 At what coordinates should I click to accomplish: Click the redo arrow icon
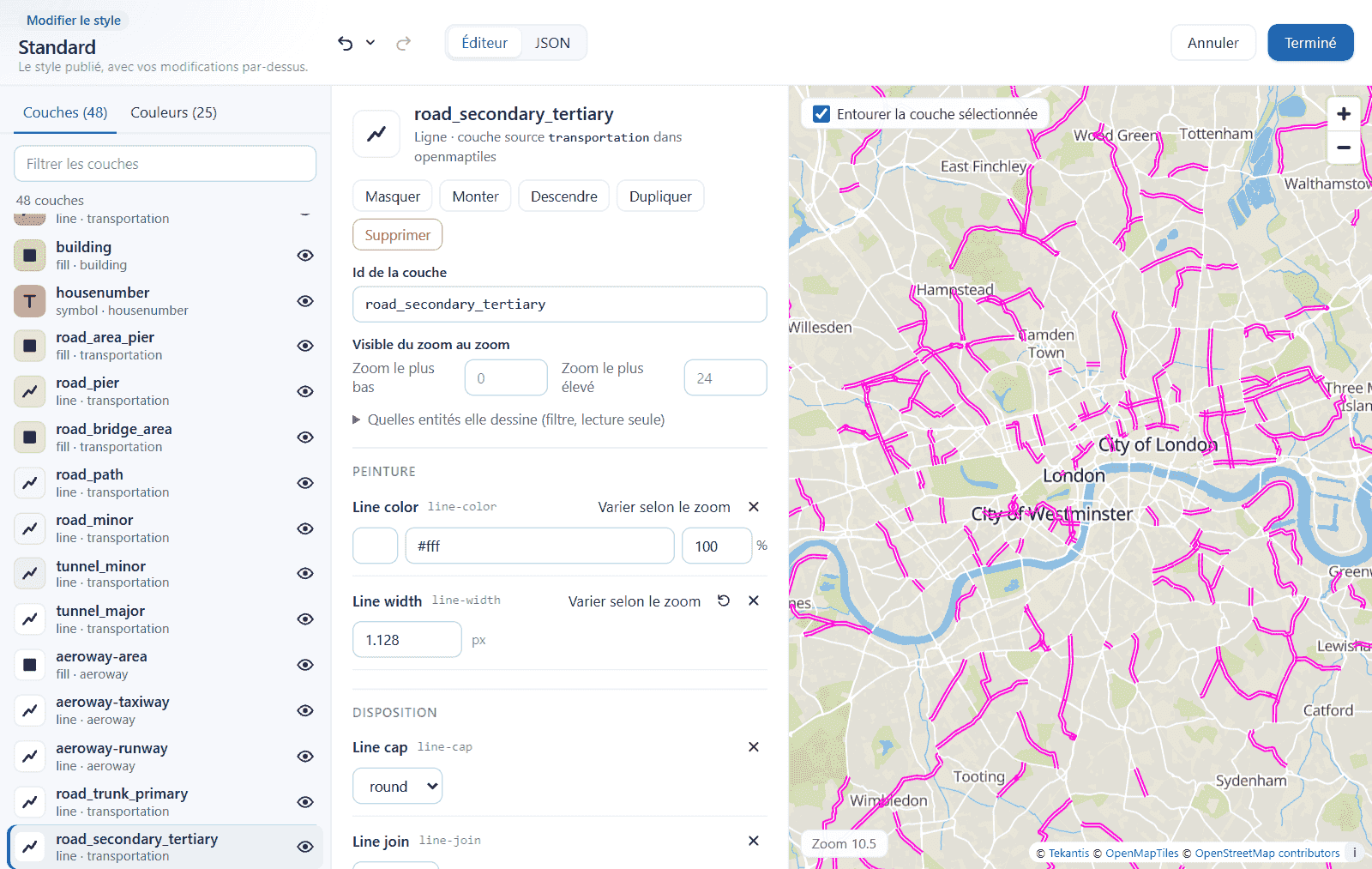pyautogui.click(x=404, y=43)
